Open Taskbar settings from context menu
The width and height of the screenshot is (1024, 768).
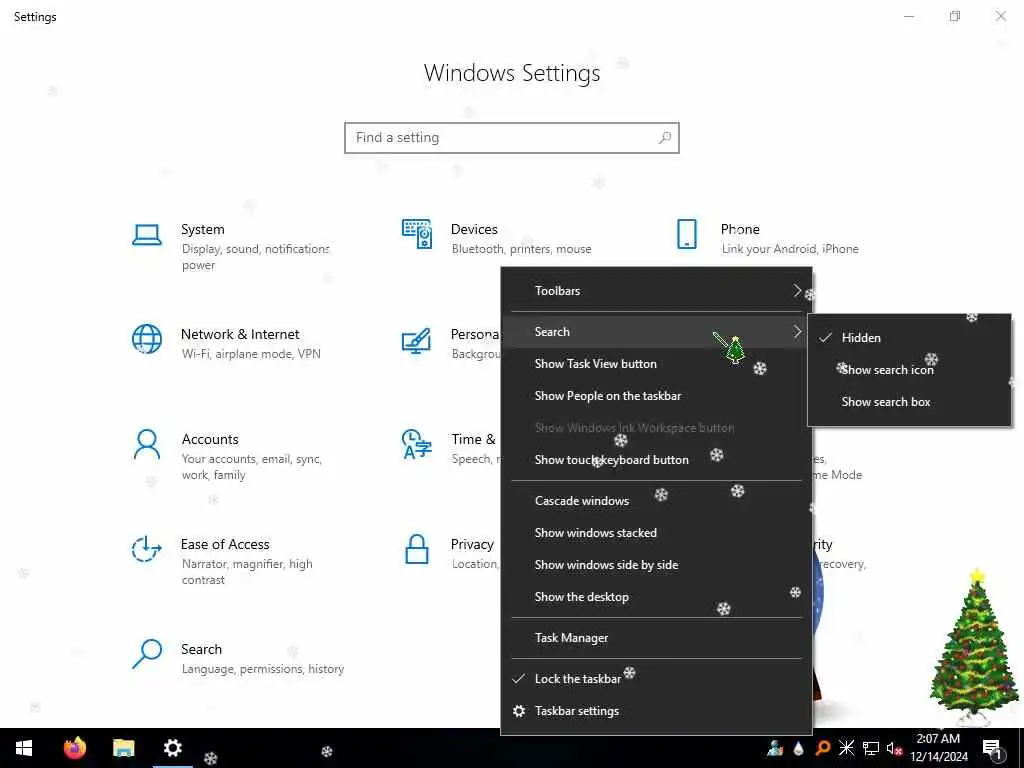(x=656, y=711)
